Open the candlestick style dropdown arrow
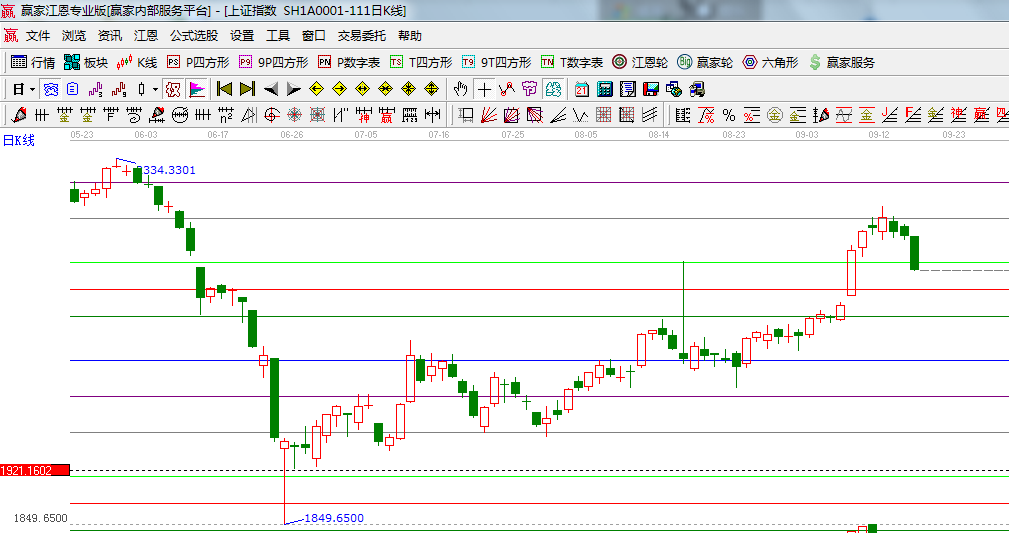This screenshot has width=1009, height=533. [155, 89]
